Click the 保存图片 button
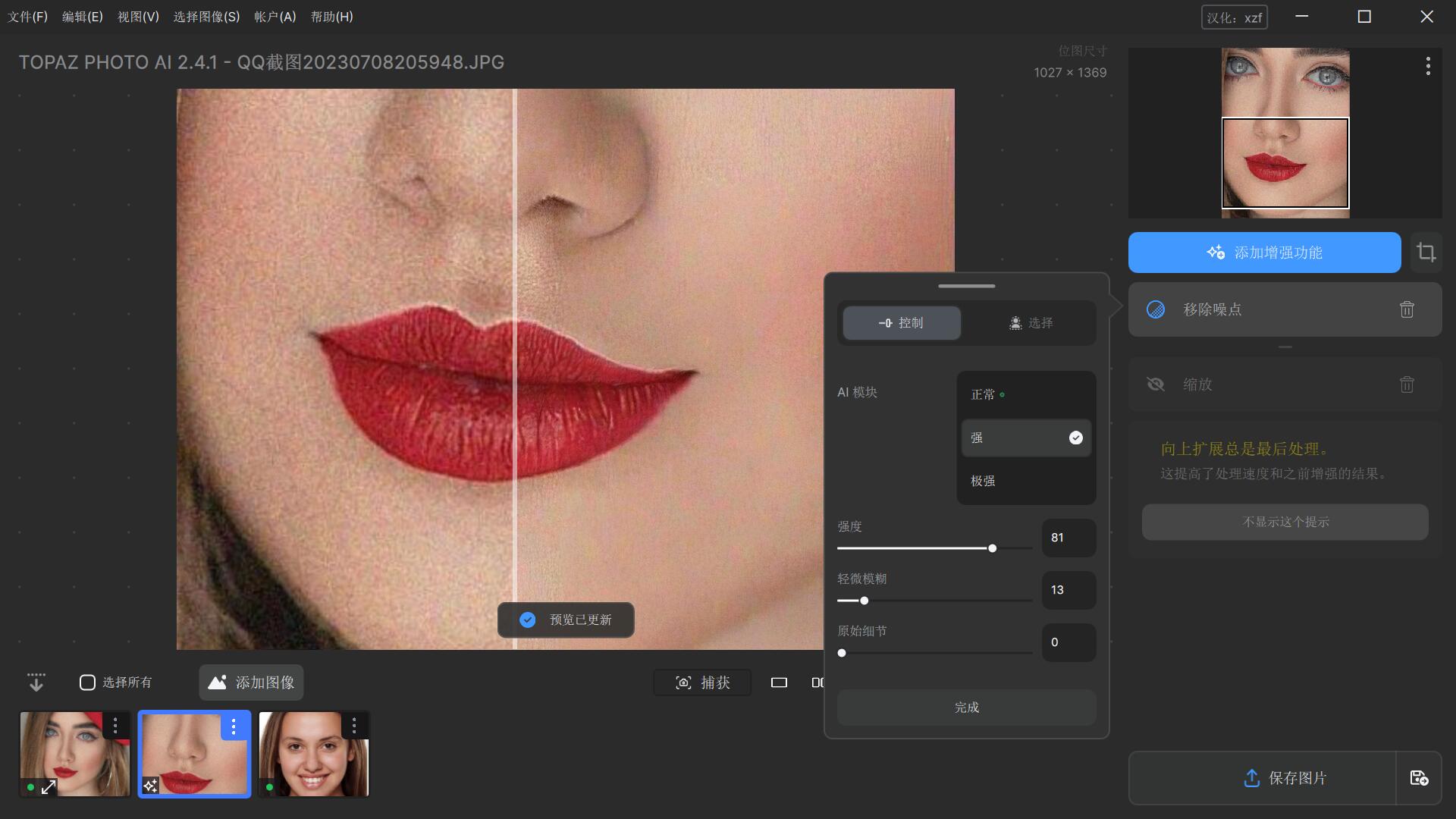 pos(1263,778)
